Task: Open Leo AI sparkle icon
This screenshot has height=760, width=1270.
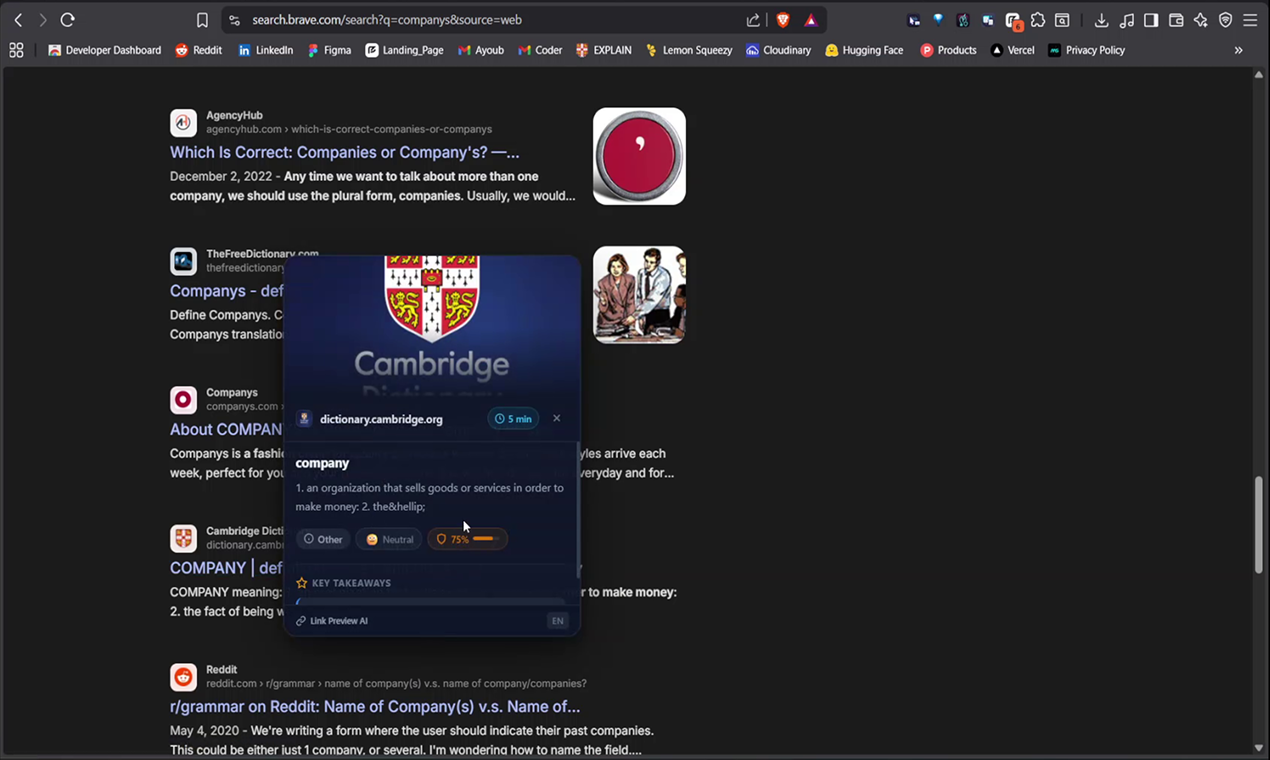Action: [x=1201, y=20]
